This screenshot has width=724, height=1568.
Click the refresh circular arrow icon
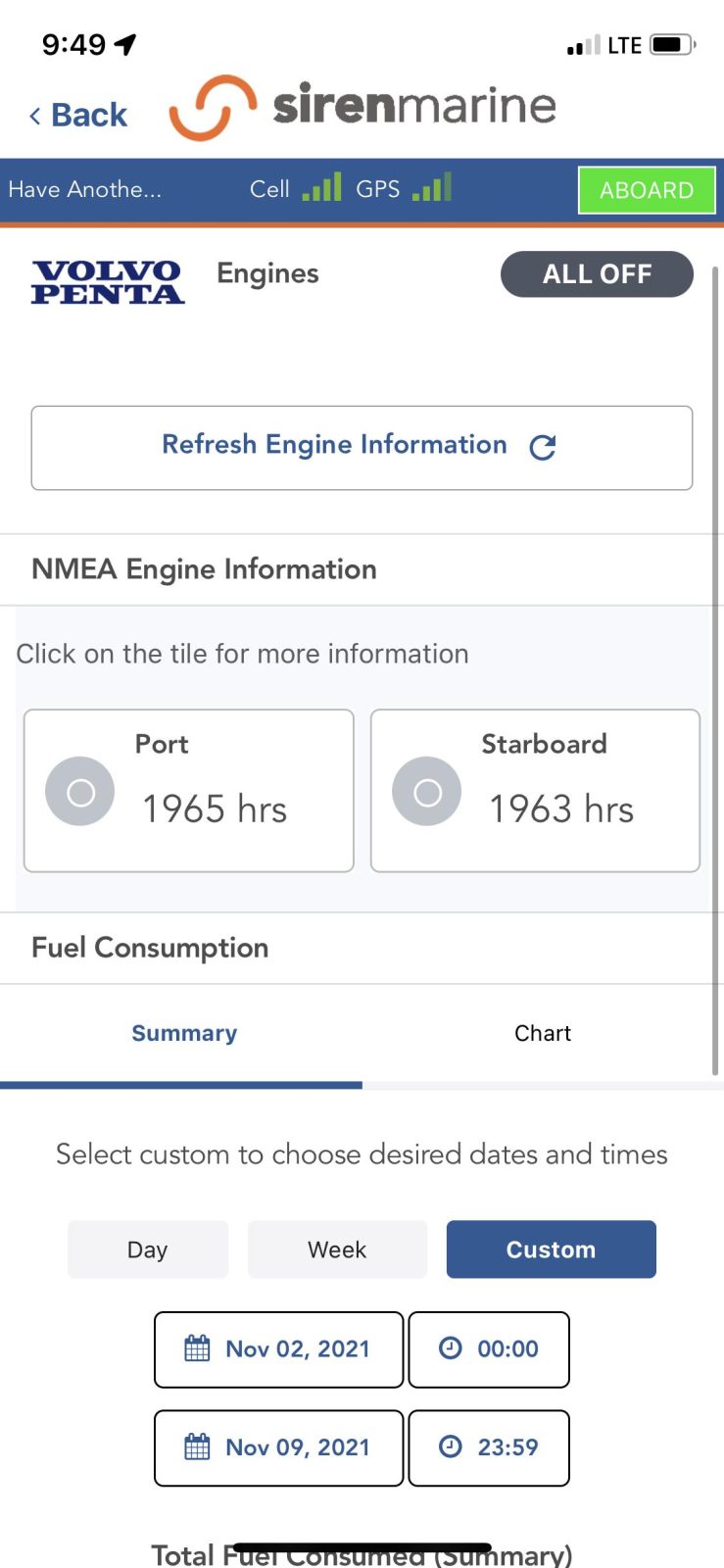tap(542, 447)
